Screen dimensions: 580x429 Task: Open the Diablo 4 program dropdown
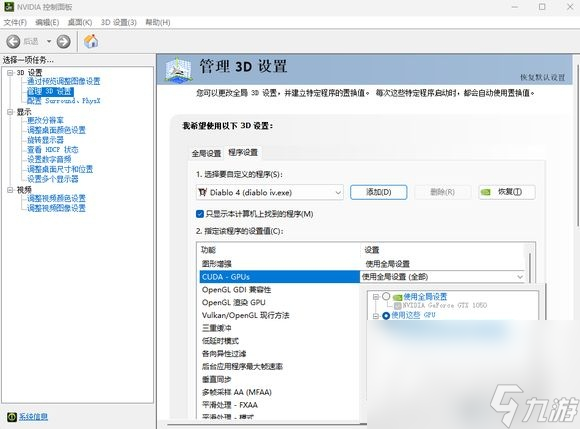pos(270,192)
